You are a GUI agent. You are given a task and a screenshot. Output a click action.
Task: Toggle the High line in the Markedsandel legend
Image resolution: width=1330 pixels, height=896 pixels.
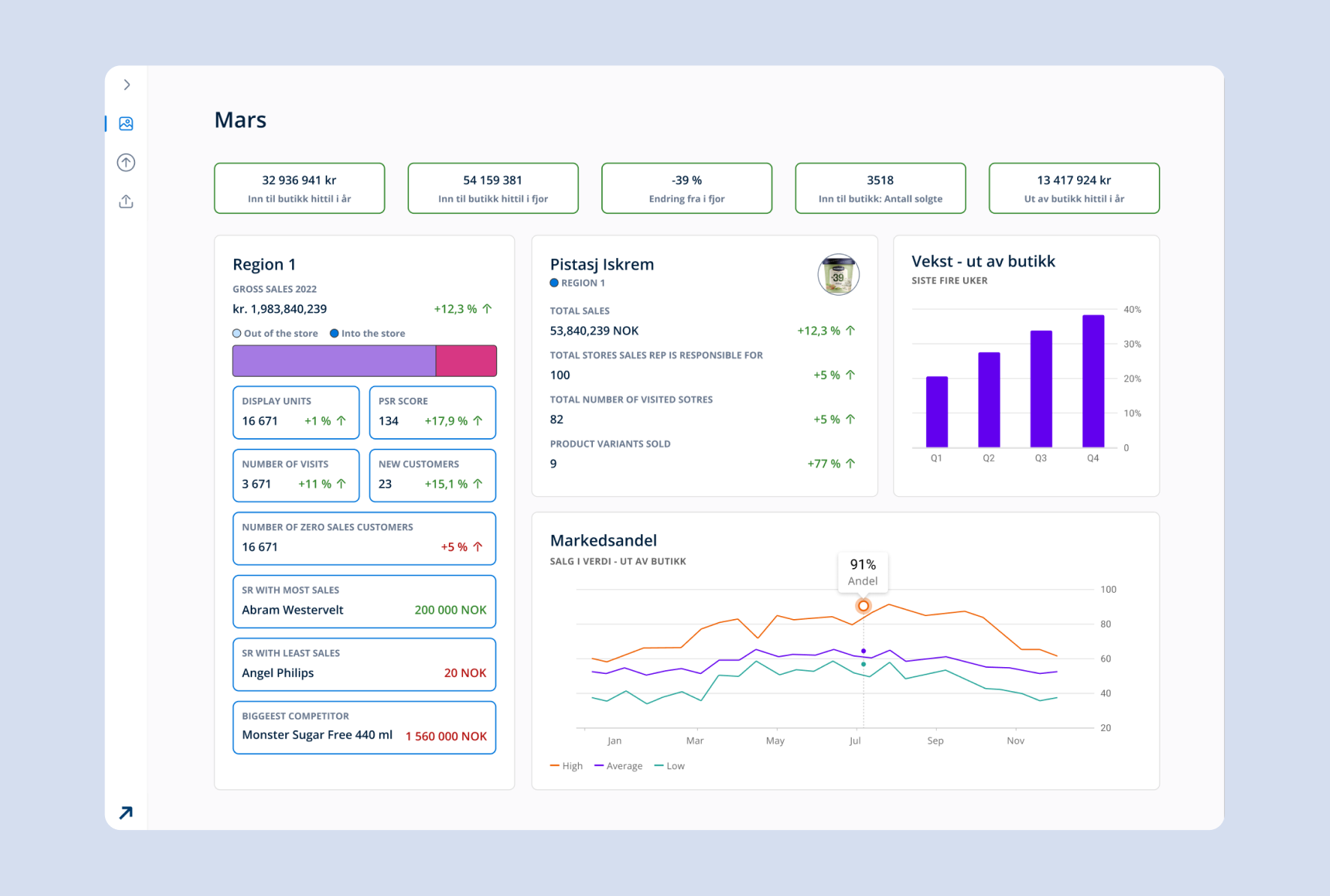tap(567, 765)
